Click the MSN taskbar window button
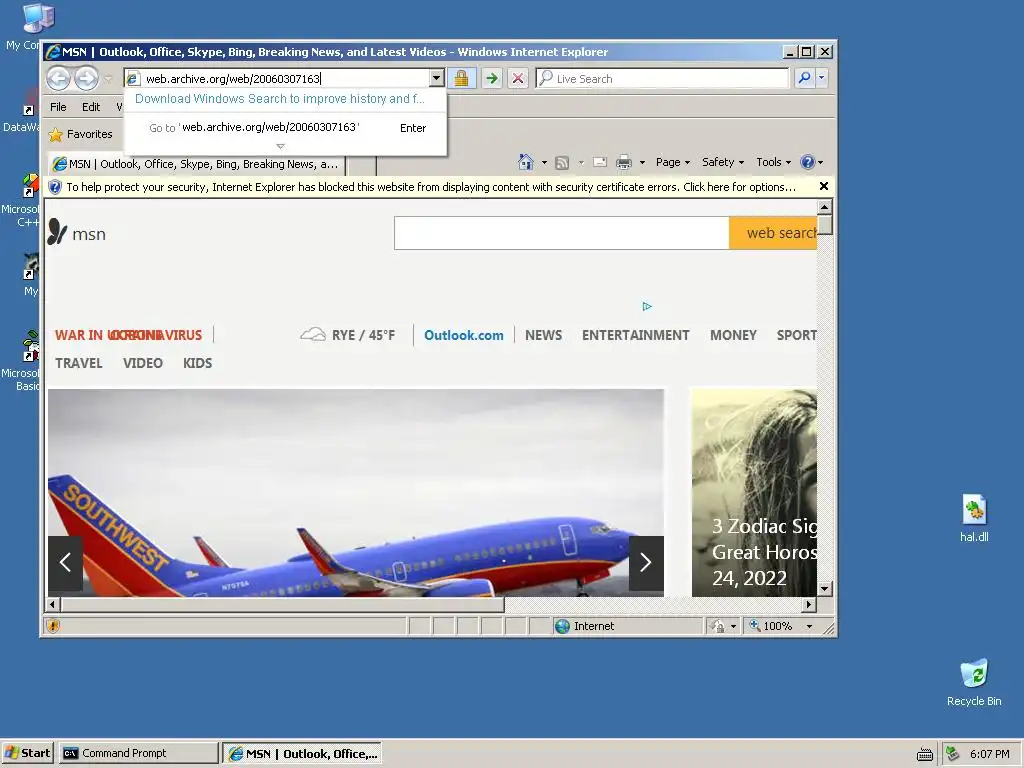The image size is (1024, 768). (x=302, y=754)
